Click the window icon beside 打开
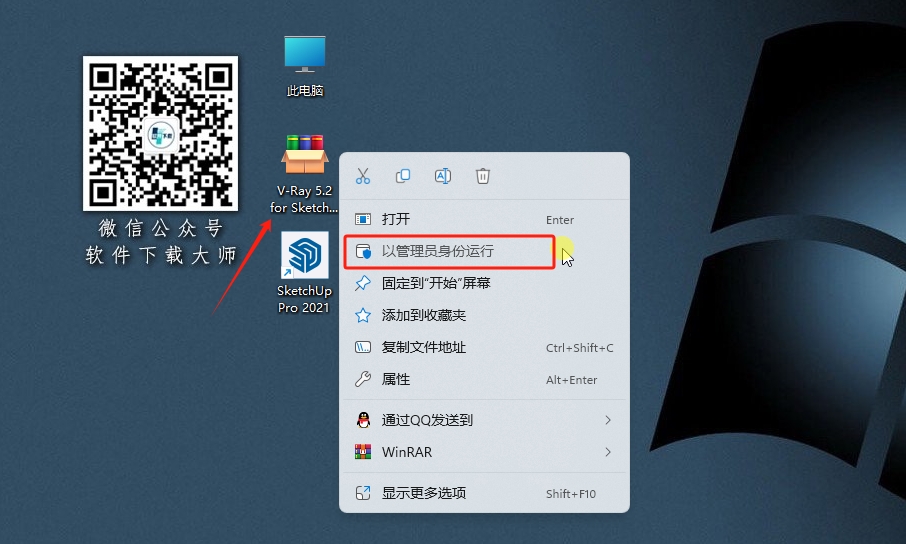 coord(363,219)
